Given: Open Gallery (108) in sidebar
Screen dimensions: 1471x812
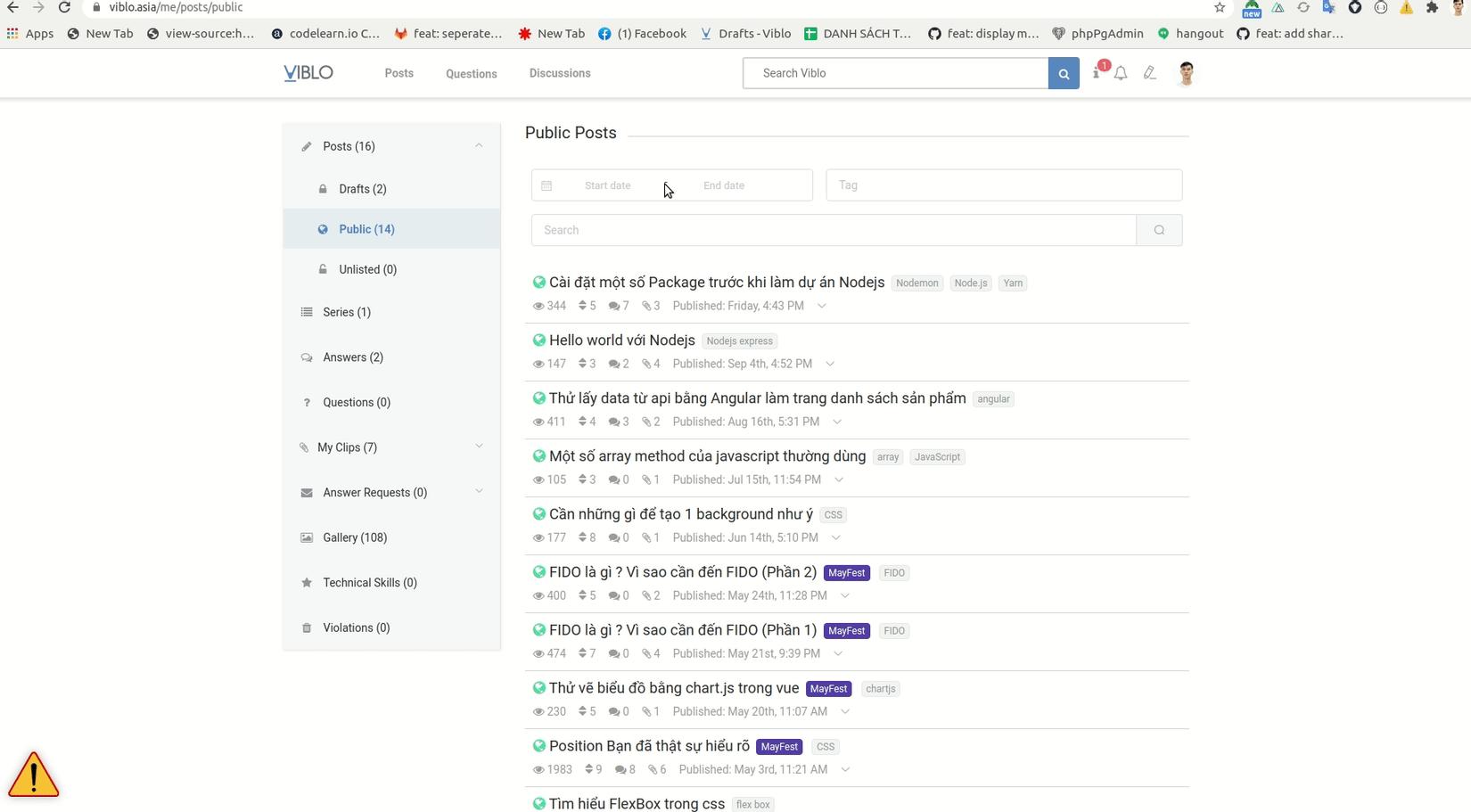Looking at the screenshot, I should coord(391,537).
